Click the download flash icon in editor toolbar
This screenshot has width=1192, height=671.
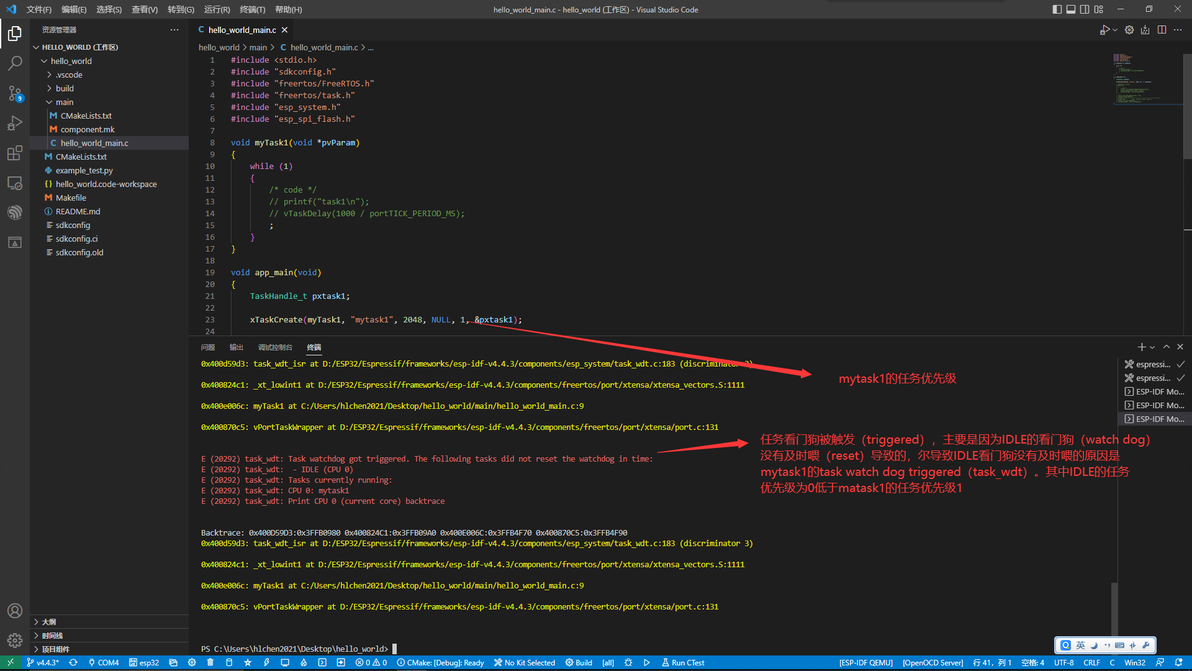click(x=1145, y=30)
